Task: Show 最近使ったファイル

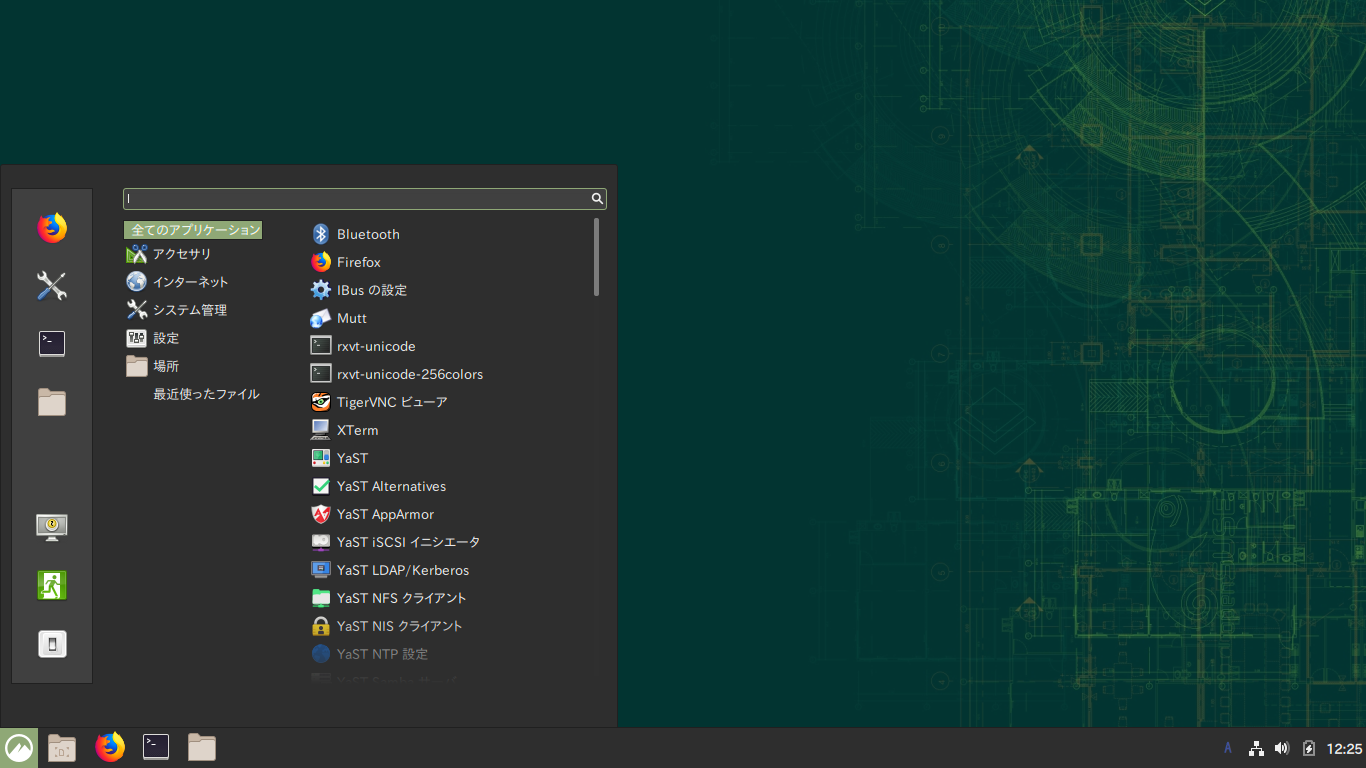Action: [x=206, y=394]
